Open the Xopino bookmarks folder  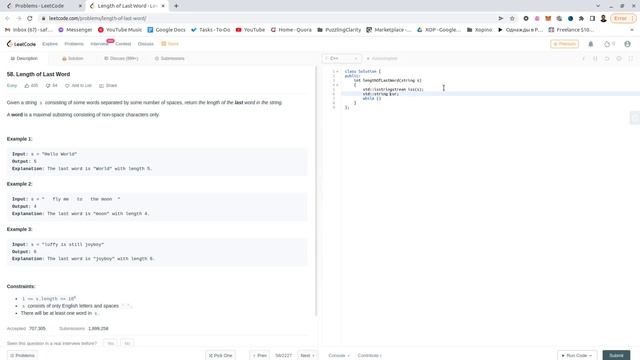(480, 30)
